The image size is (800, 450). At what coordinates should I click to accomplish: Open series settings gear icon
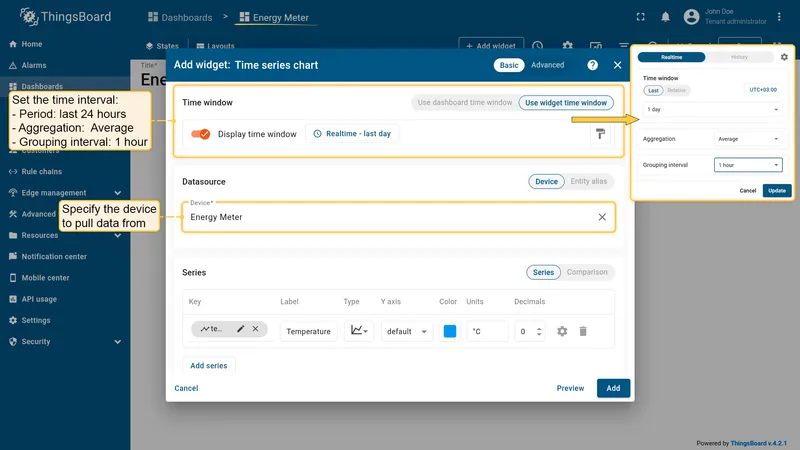(562, 331)
